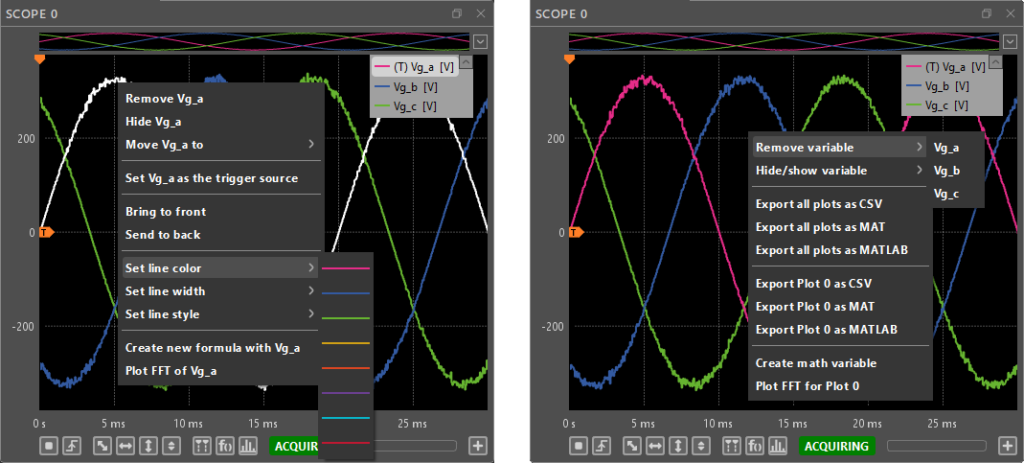Collapse the legend in left scope
1024x463 pixels.
tap(466, 61)
